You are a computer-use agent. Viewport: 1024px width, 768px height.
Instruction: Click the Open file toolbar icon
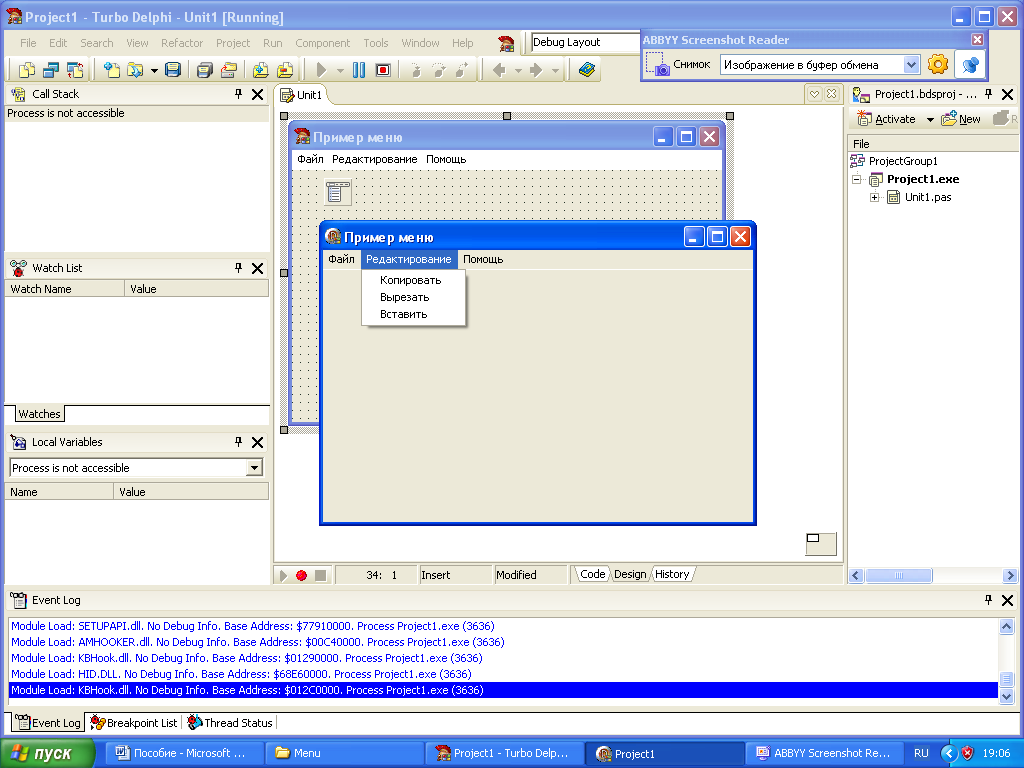tap(135, 69)
